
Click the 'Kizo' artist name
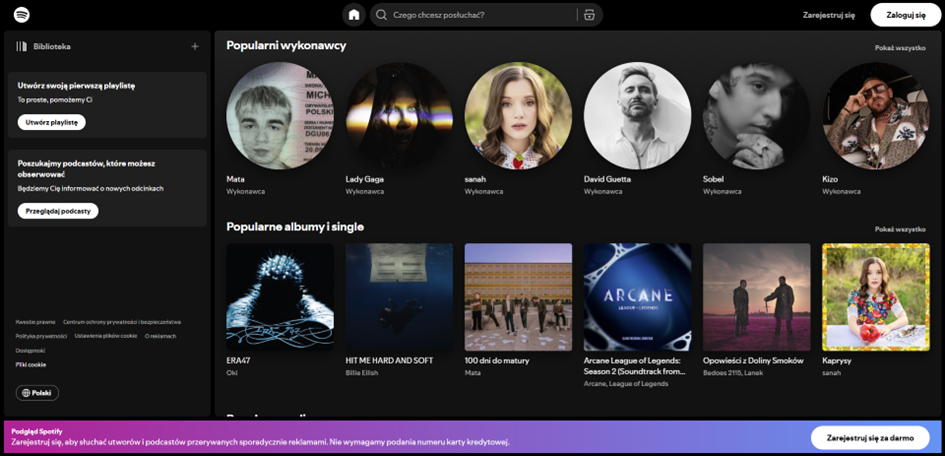click(830, 179)
